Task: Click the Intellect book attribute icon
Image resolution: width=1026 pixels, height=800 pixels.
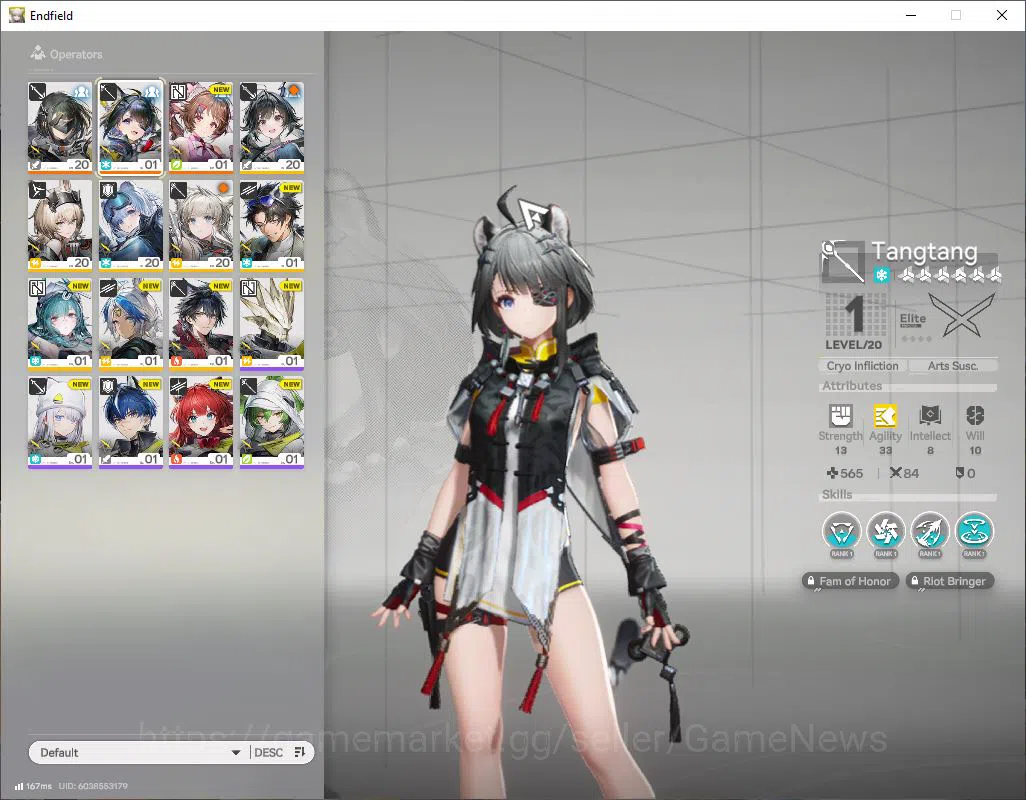Action: click(x=930, y=415)
